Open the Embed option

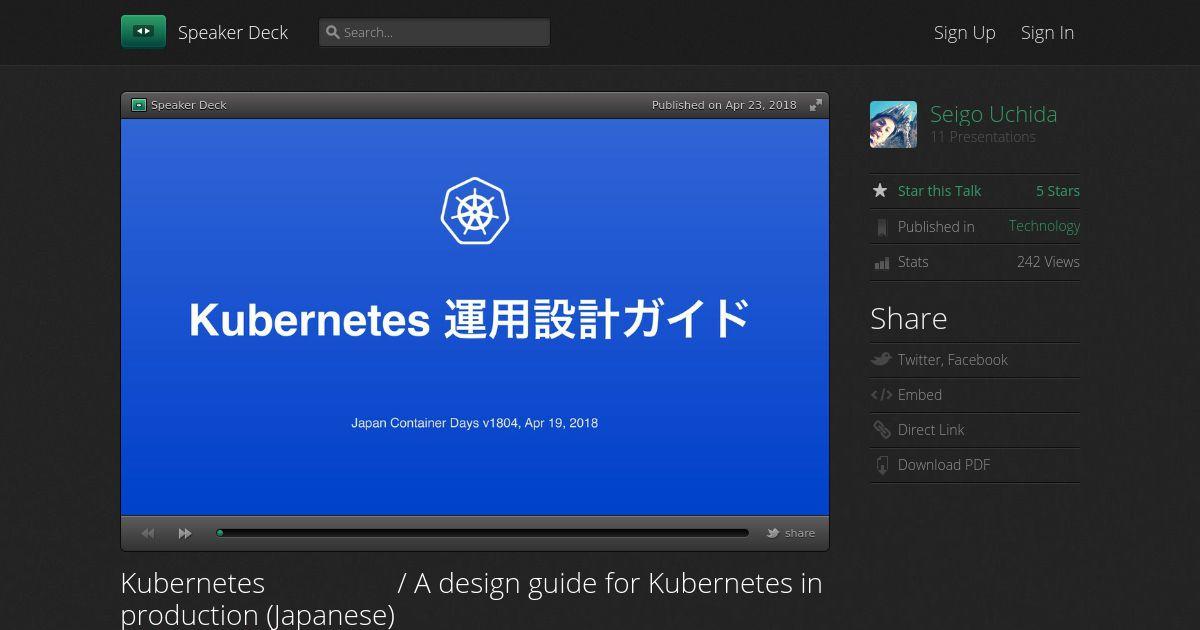(x=920, y=395)
